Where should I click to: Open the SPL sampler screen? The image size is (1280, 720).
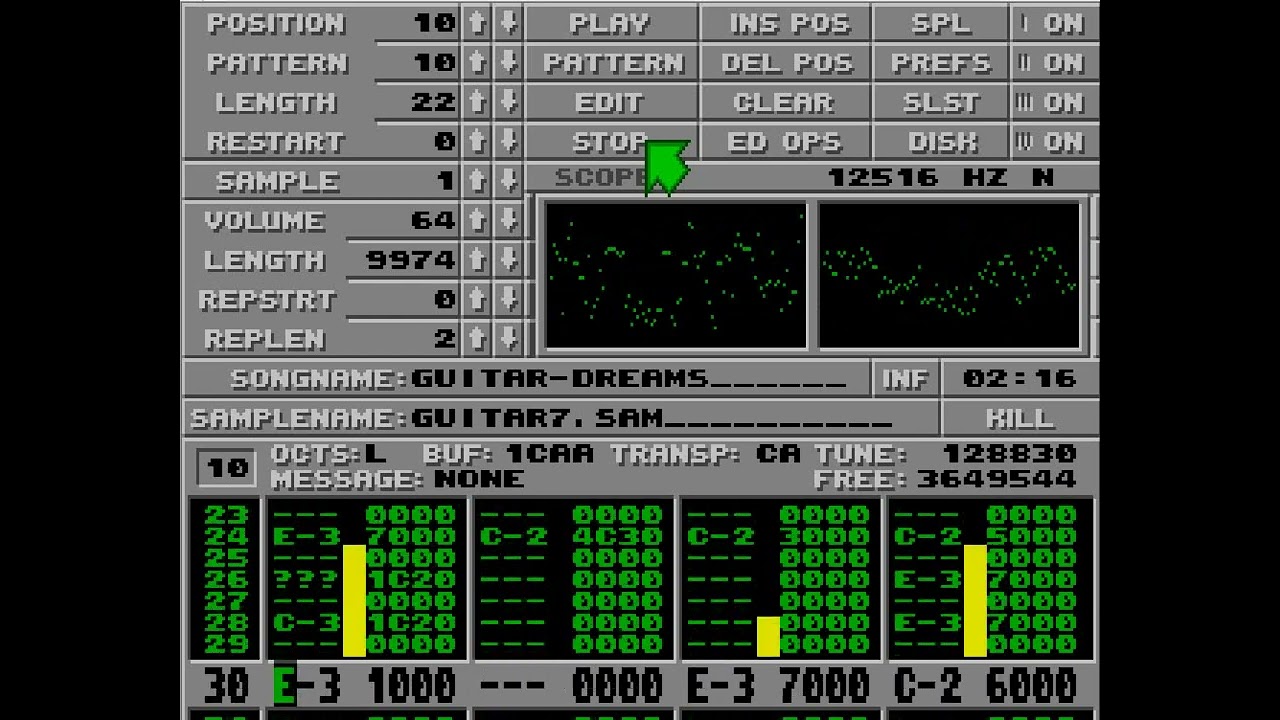tap(941, 23)
